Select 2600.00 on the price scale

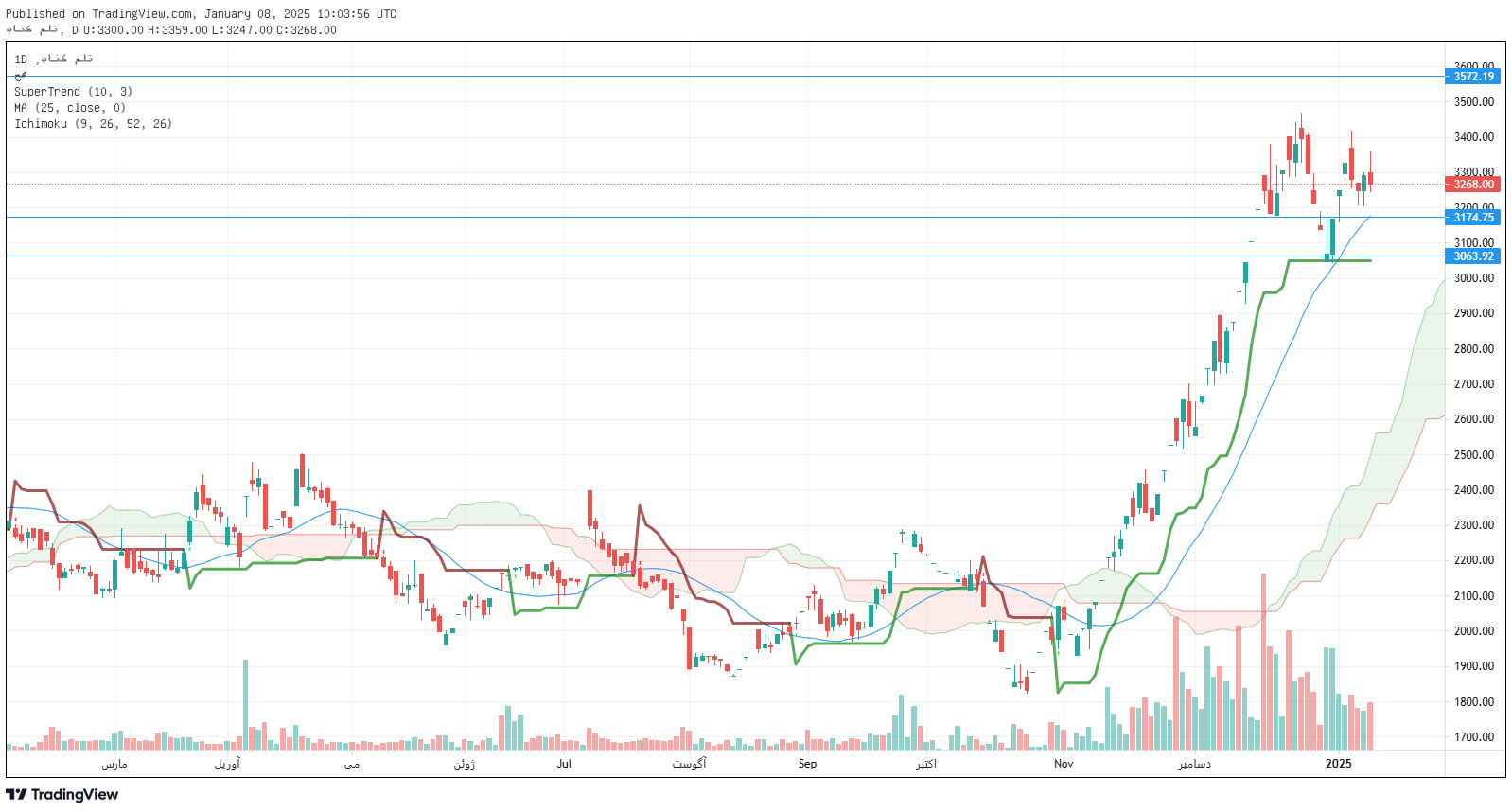tap(1474, 419)
